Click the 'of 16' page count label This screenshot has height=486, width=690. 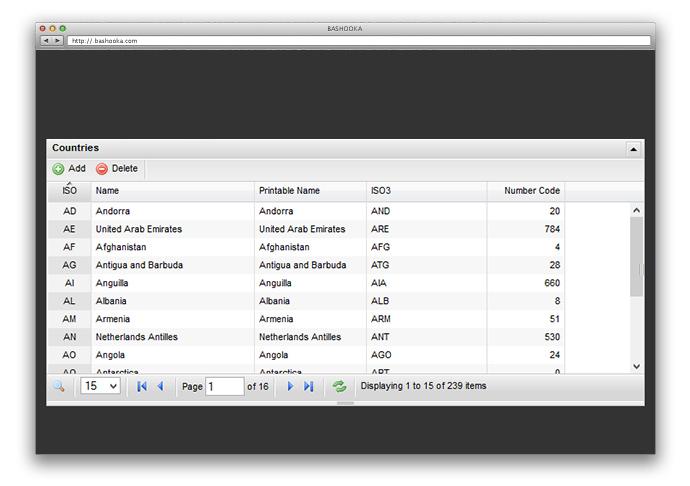[257, 387]
